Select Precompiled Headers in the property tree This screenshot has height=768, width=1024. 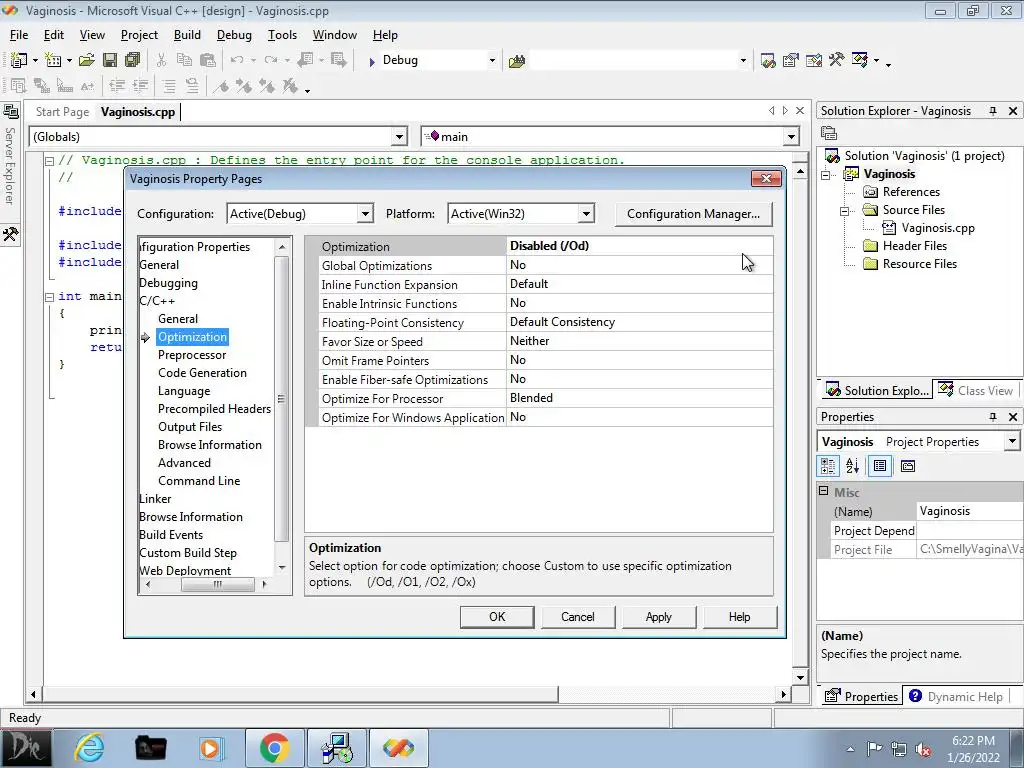214,409
